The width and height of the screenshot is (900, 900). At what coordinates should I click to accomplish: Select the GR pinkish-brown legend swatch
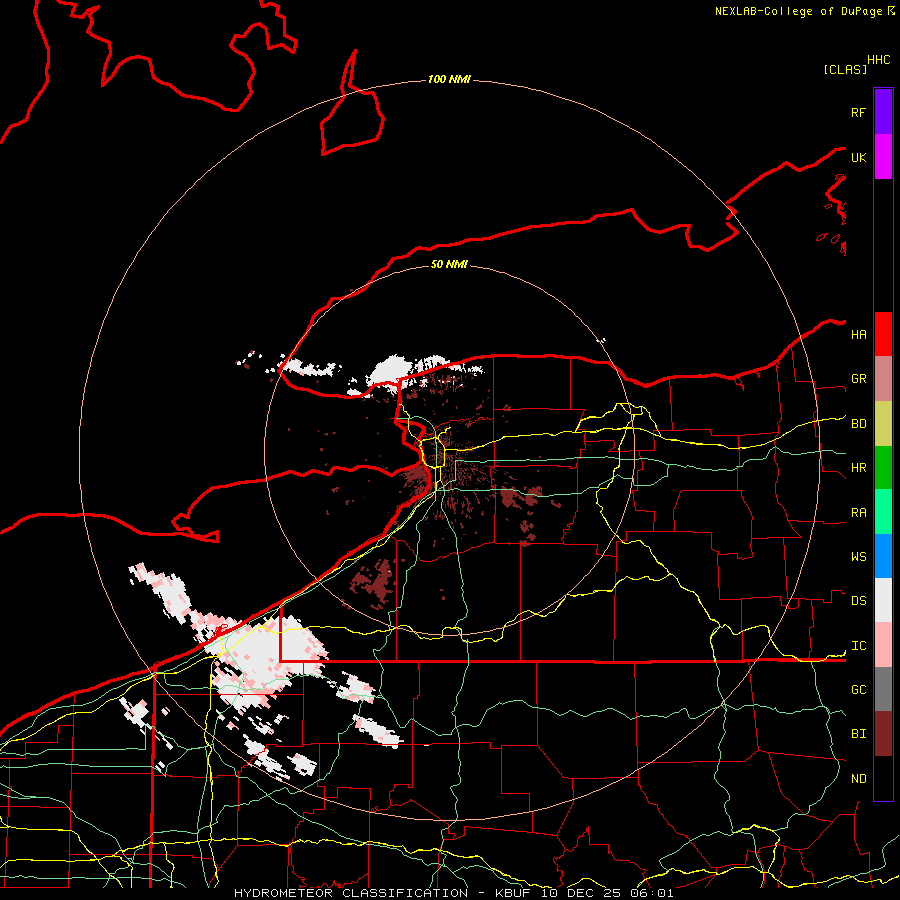click(x=883, y=379)
